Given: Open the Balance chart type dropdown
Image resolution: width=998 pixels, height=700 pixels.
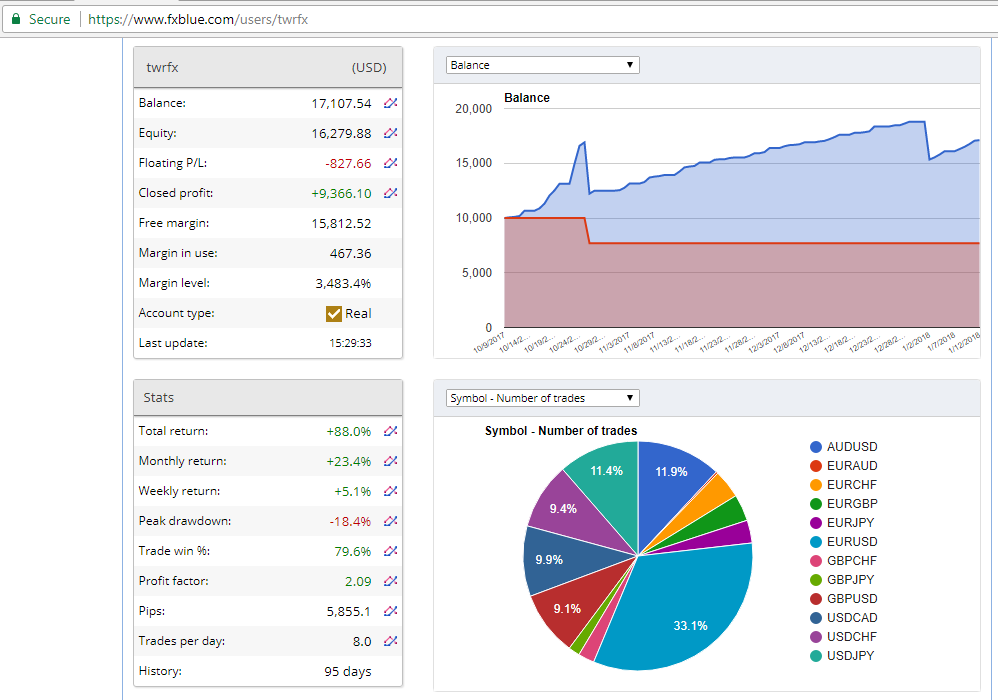Looking at the screenshot, I should 542,65.
